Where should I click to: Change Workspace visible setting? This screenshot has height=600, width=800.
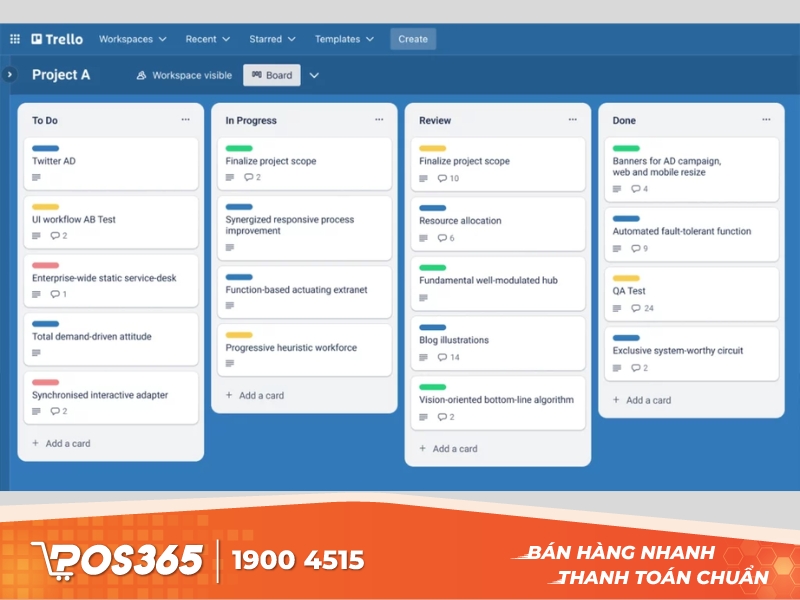(x=184, y=76)
